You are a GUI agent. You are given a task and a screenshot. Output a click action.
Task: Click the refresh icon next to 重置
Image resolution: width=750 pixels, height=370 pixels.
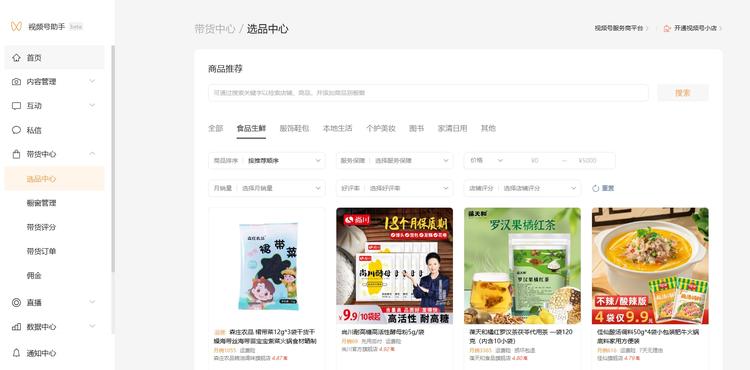(x=596, y=188)
